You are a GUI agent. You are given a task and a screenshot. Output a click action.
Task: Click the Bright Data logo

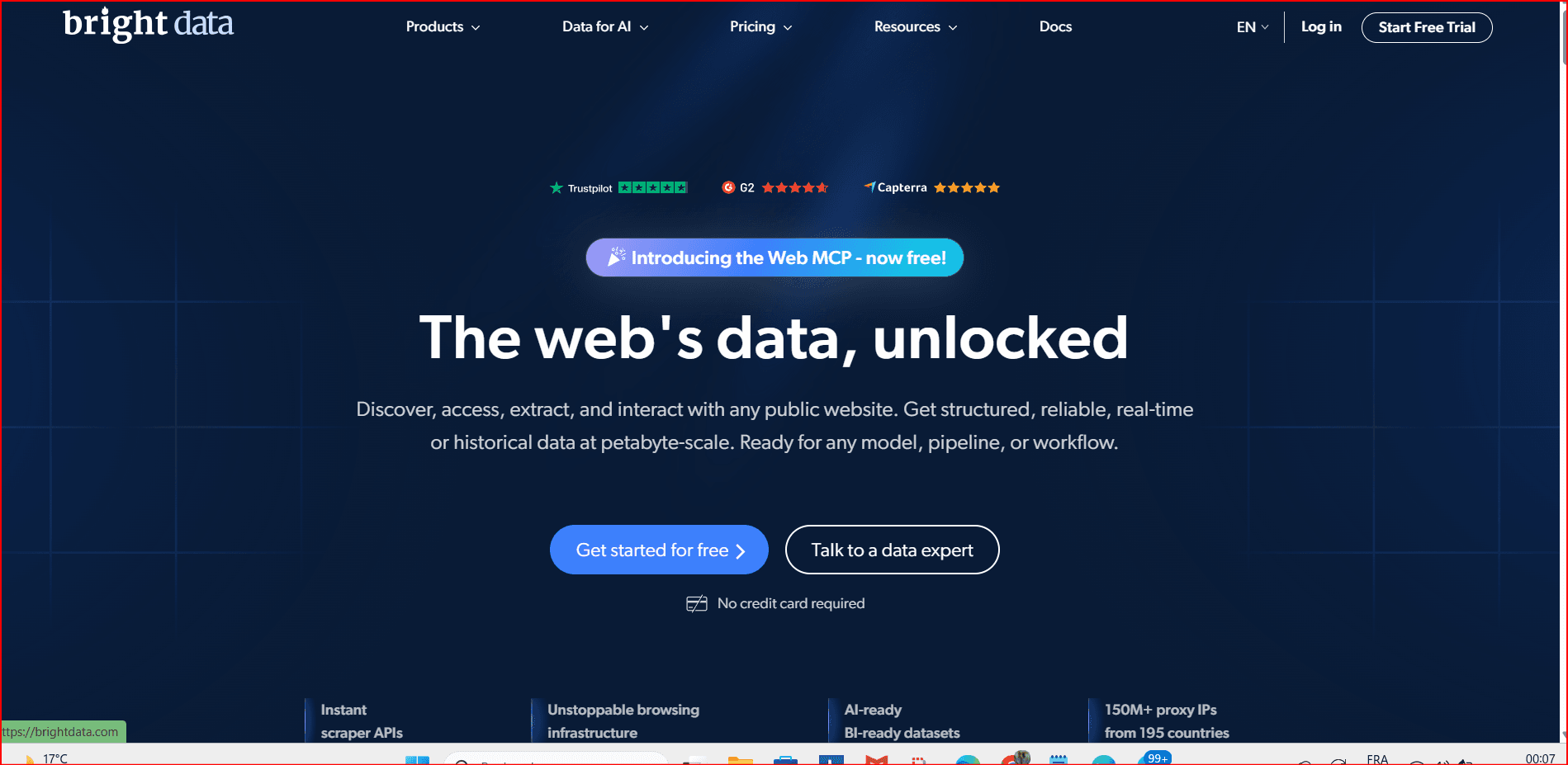149,25
